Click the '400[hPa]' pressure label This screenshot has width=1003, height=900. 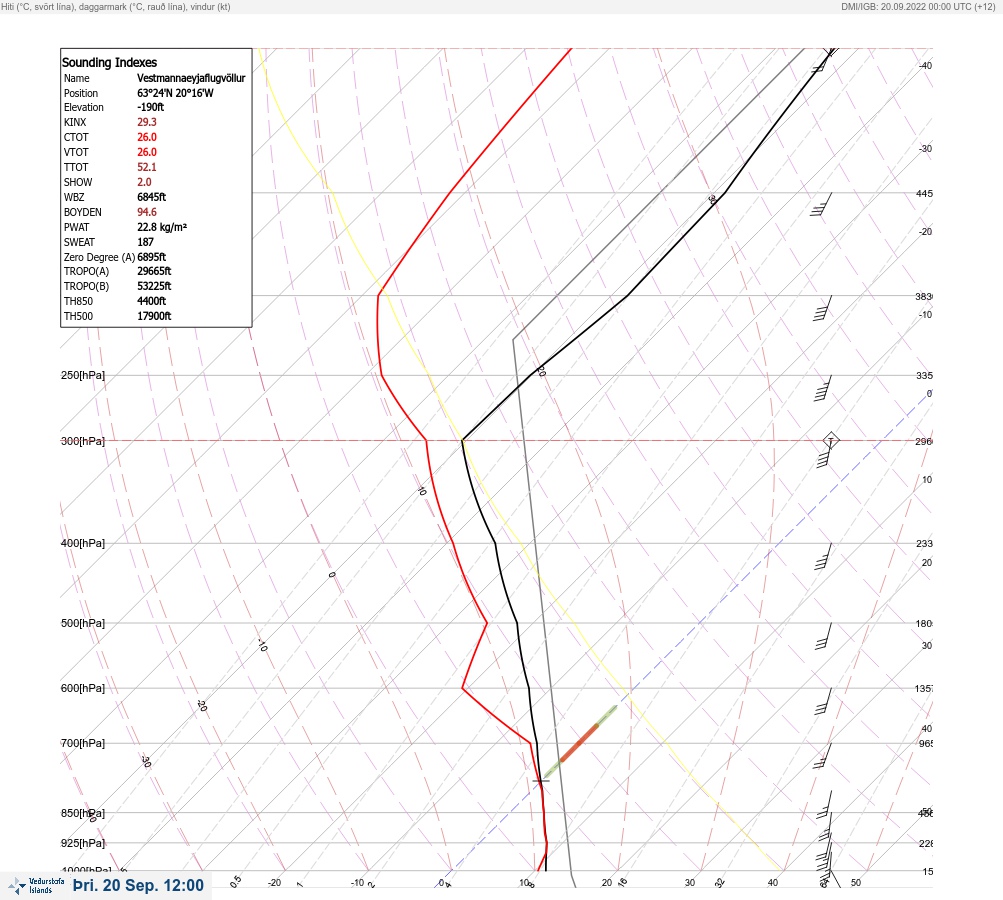83,543
